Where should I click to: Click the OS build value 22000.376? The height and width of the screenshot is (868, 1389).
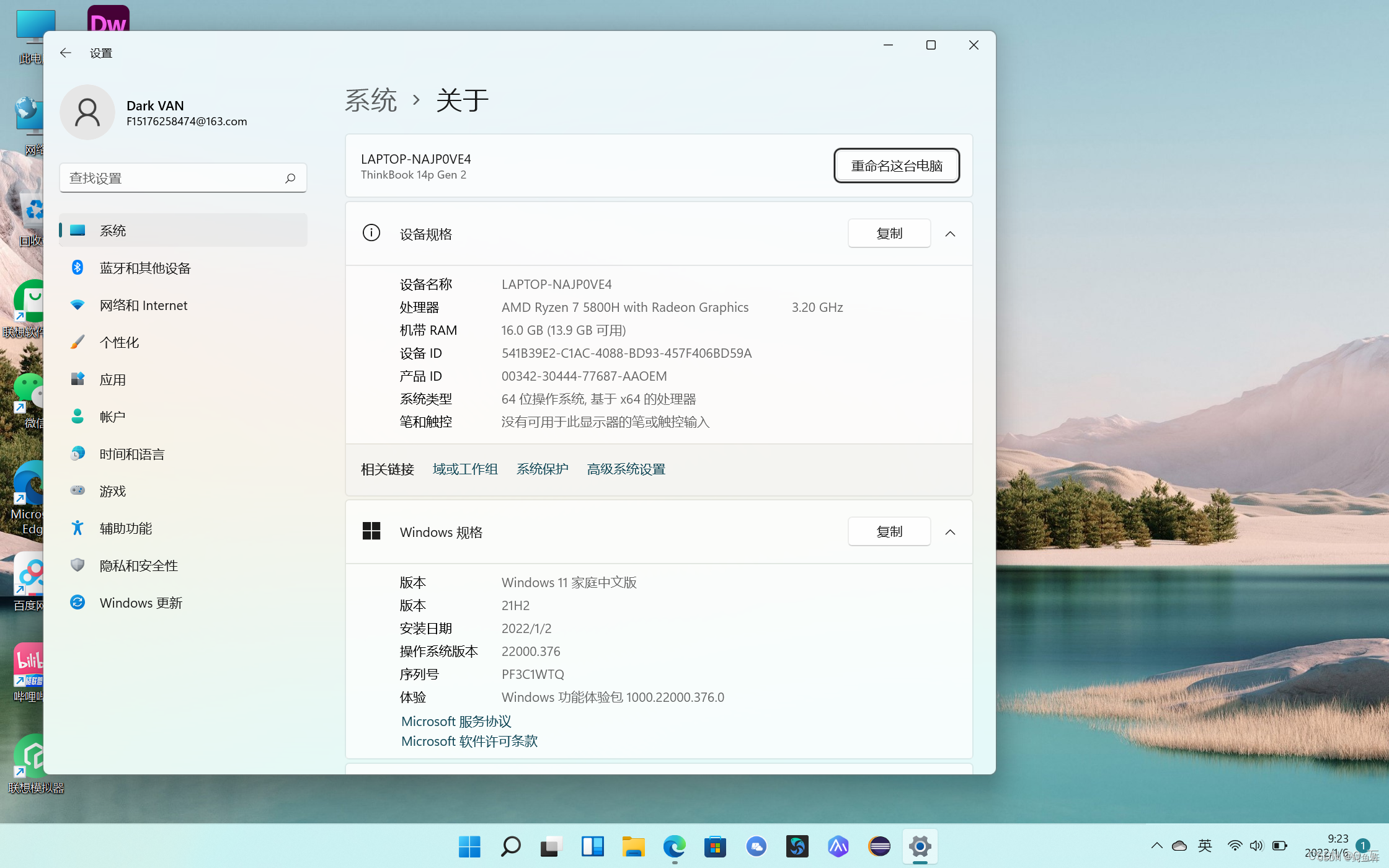(531, 652)
